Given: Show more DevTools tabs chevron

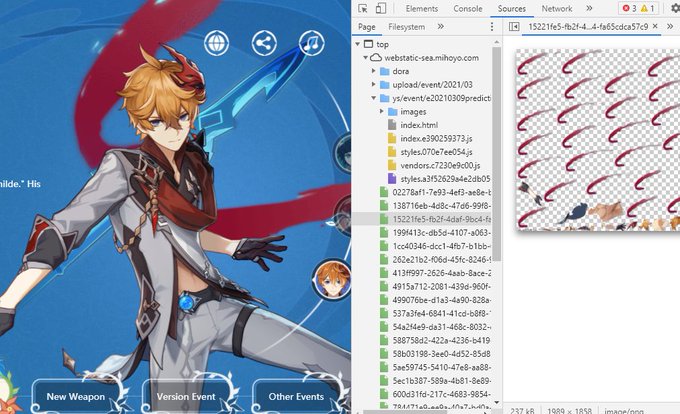Looking at the screenshot, I should [589, 8].
